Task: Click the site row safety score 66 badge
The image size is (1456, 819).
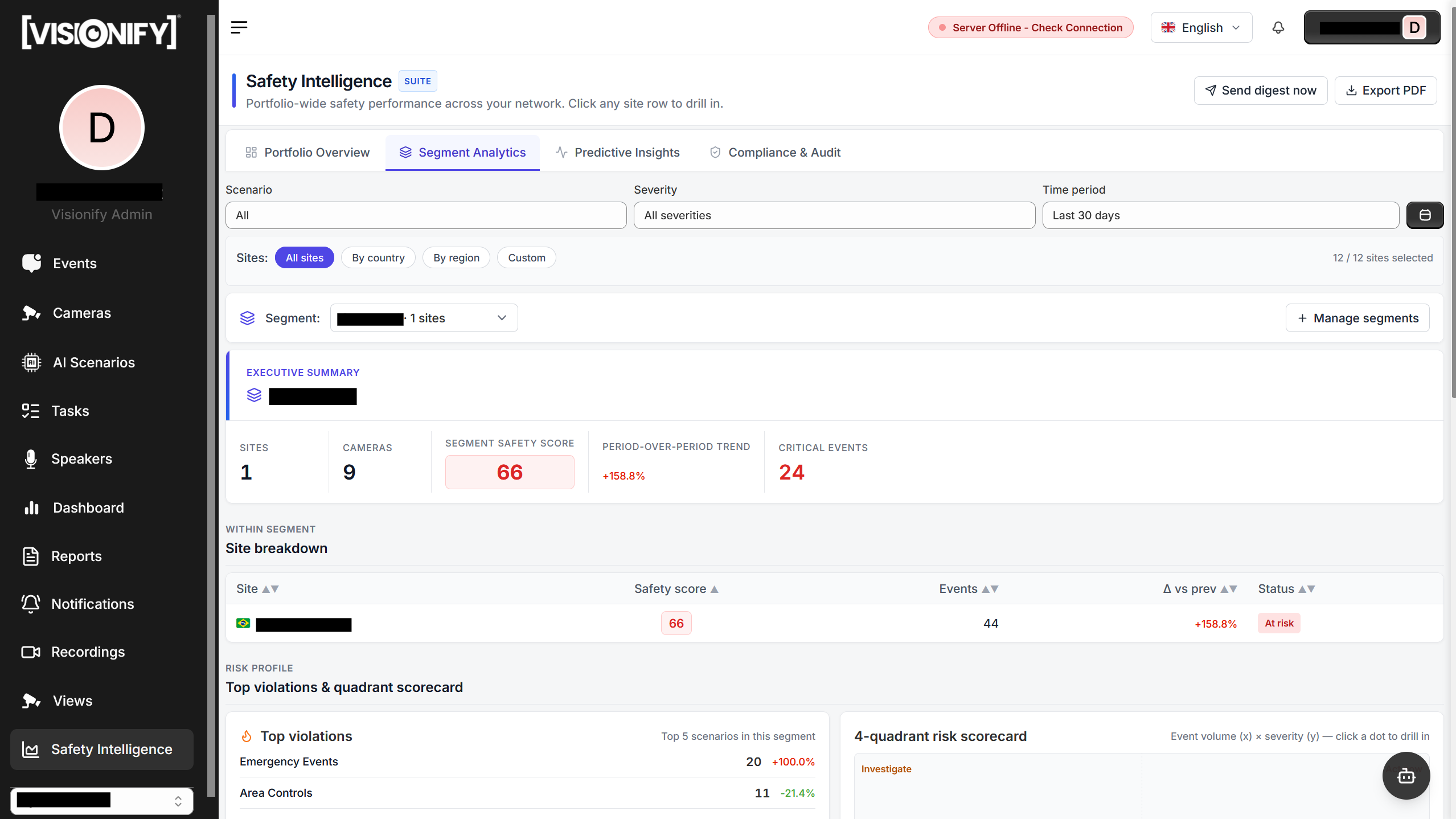Action: pyautogui.click(x=676, y=623)
